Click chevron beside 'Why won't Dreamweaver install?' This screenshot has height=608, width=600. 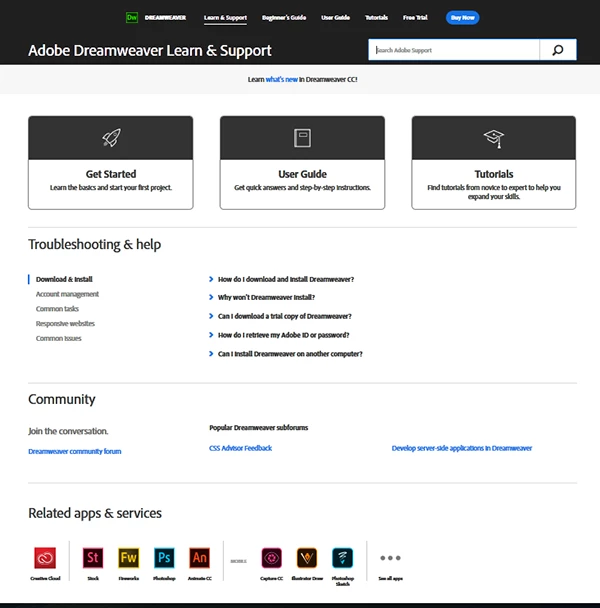tap(211, 297)
